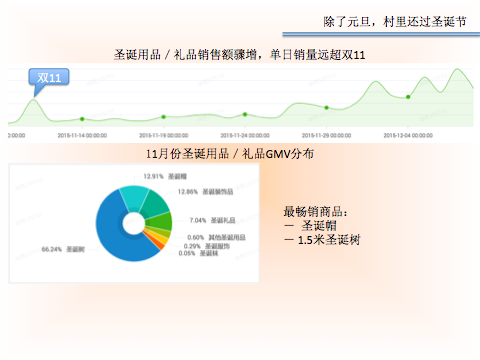Viewport: 480px width, 360px height.
Task: Select the green data point above 2015-12-04
Action: tap(408, 97)
